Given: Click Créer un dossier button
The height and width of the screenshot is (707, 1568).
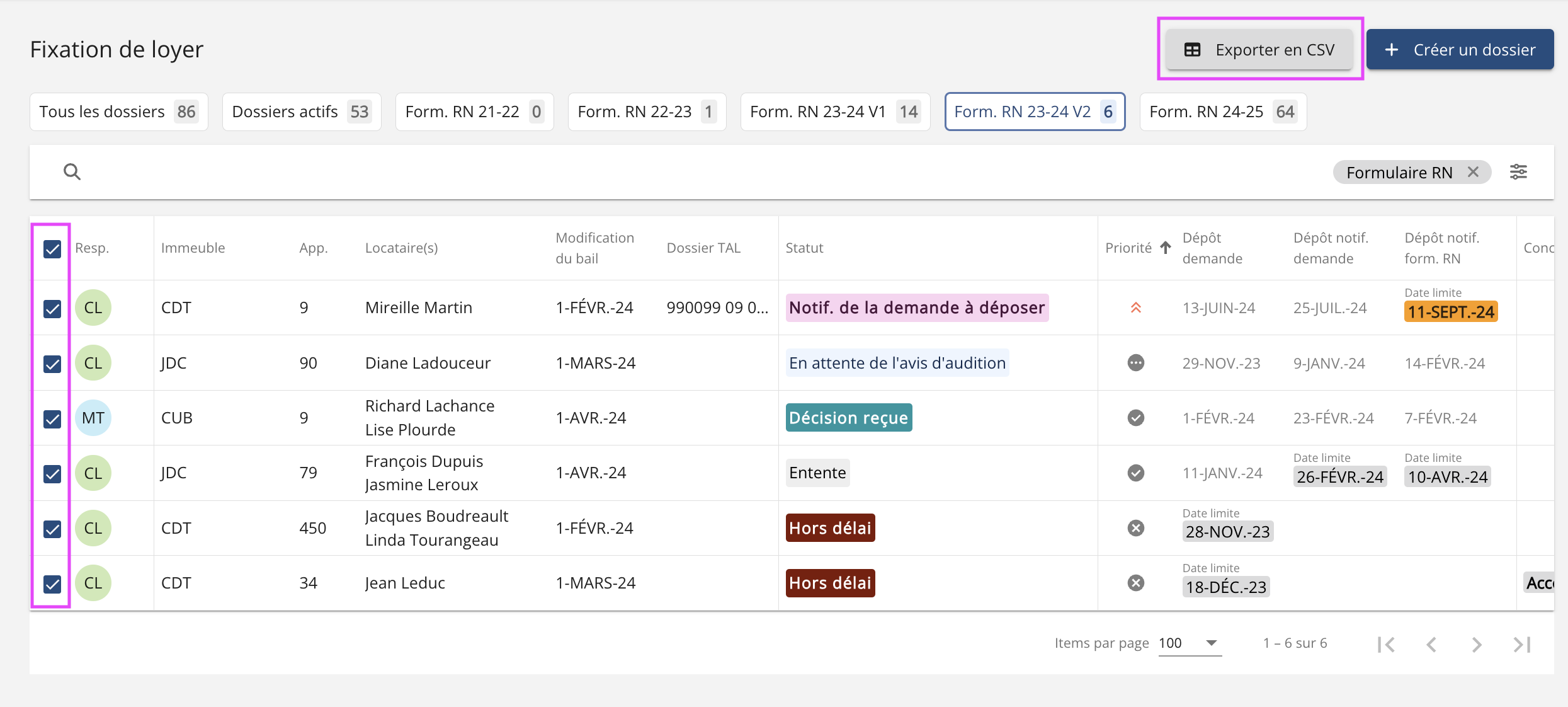Looking at the screenshot, I should (1460, 50).
